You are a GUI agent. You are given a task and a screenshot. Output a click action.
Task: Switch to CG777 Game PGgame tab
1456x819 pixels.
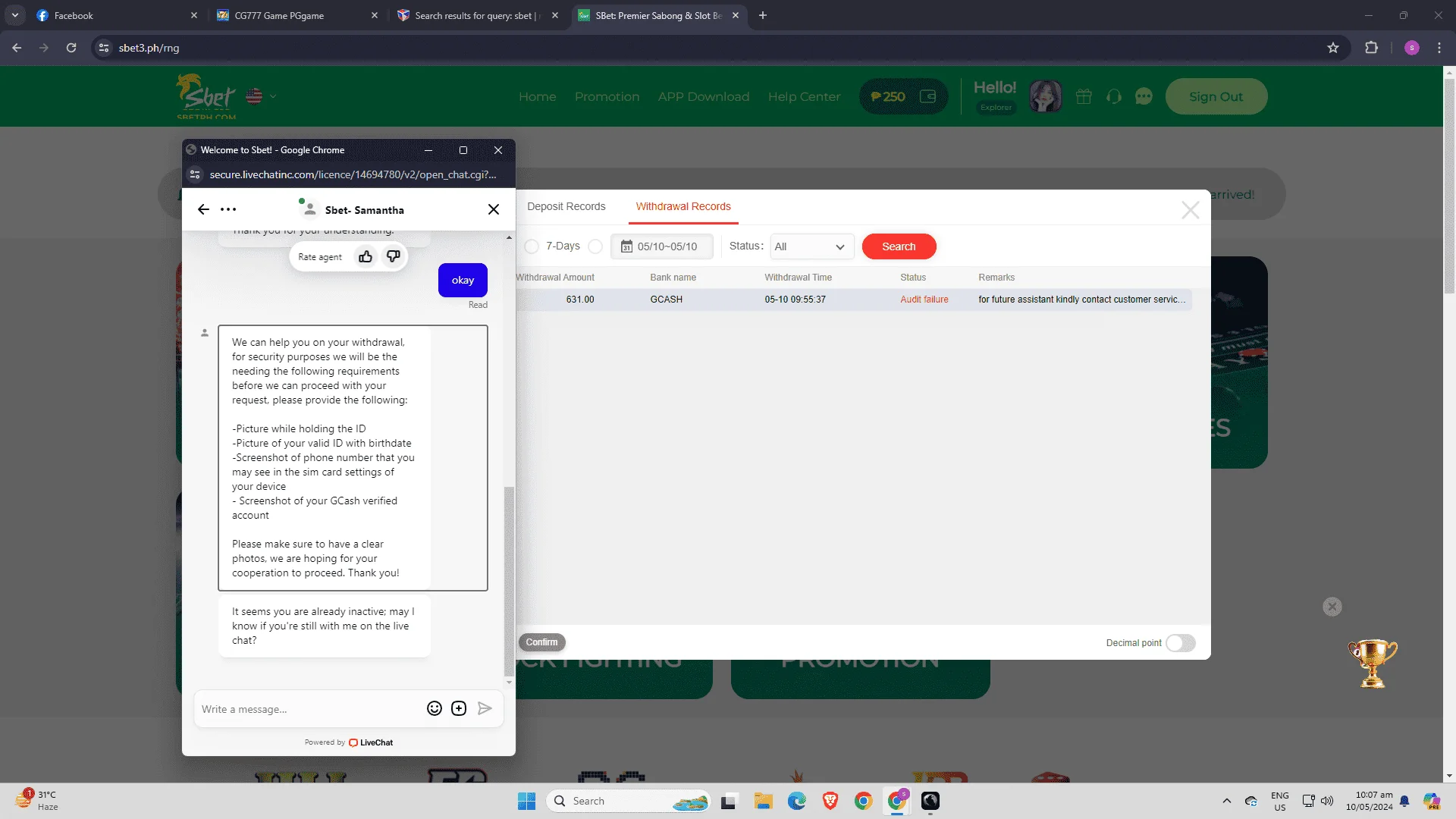[x=297, y=15]
